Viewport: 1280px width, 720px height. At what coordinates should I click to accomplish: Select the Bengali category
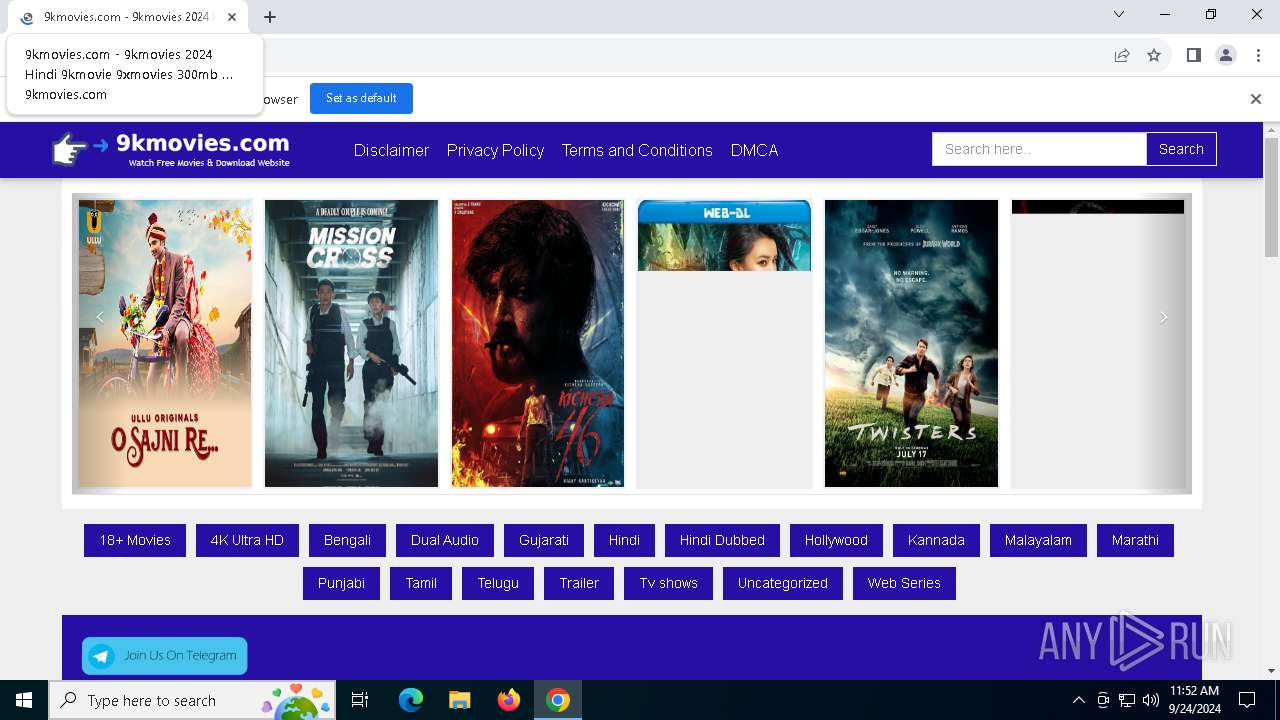pos(347,540)
